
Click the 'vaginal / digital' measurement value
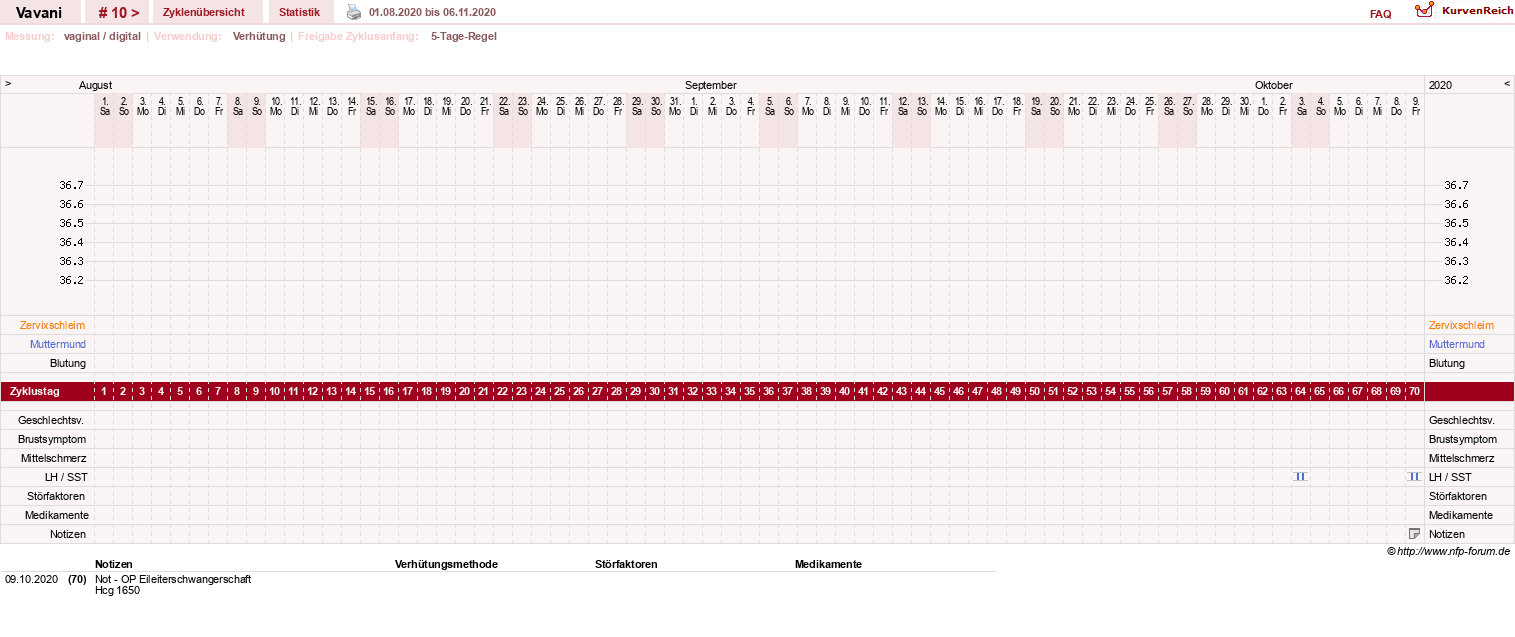click(x=102, y=36)
